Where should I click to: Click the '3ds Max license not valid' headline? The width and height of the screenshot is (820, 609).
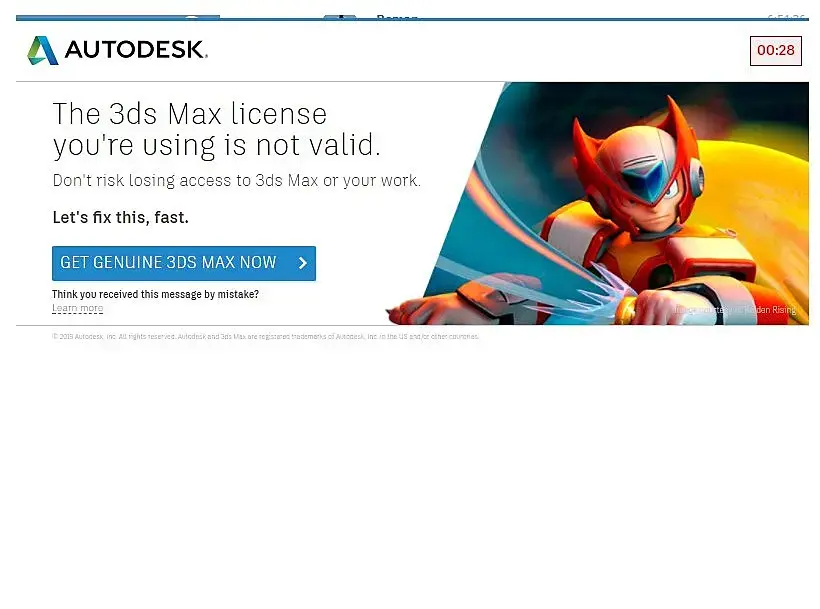coord(216,129)
